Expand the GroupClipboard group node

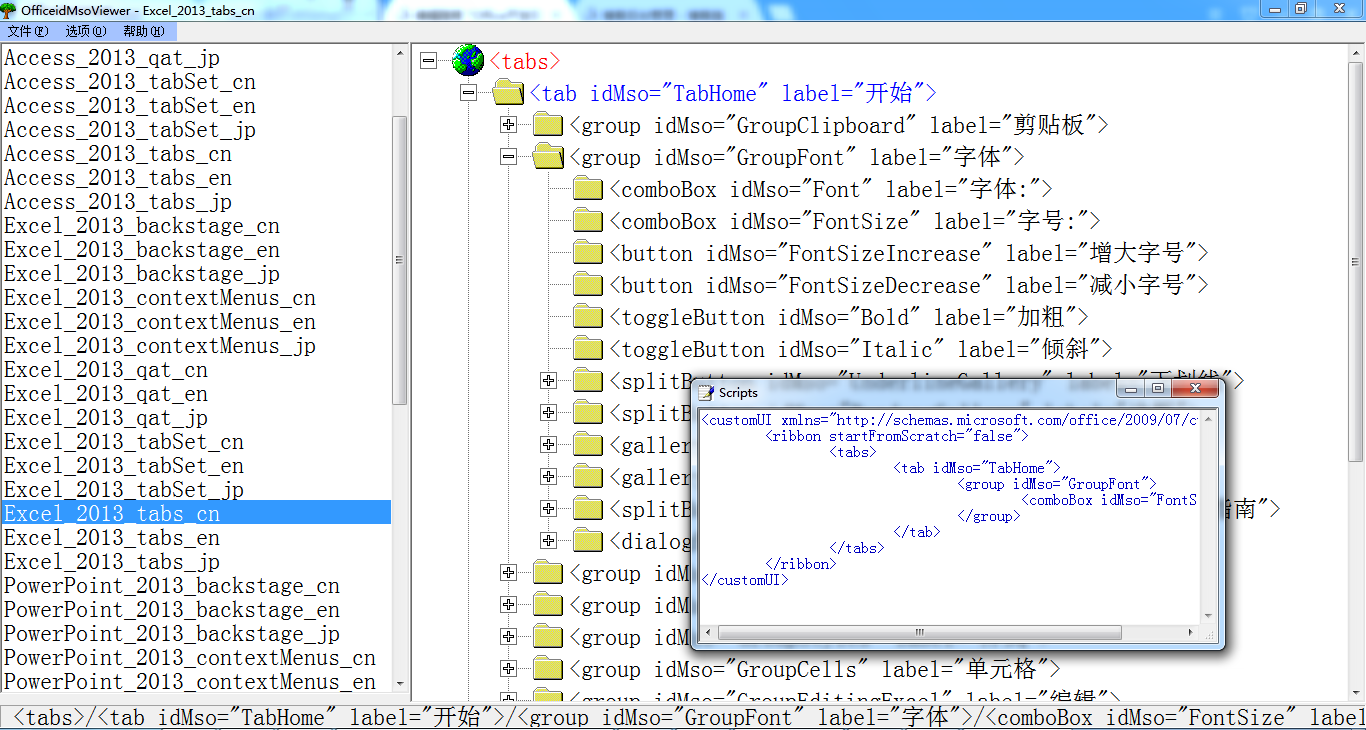pos(508,124)
